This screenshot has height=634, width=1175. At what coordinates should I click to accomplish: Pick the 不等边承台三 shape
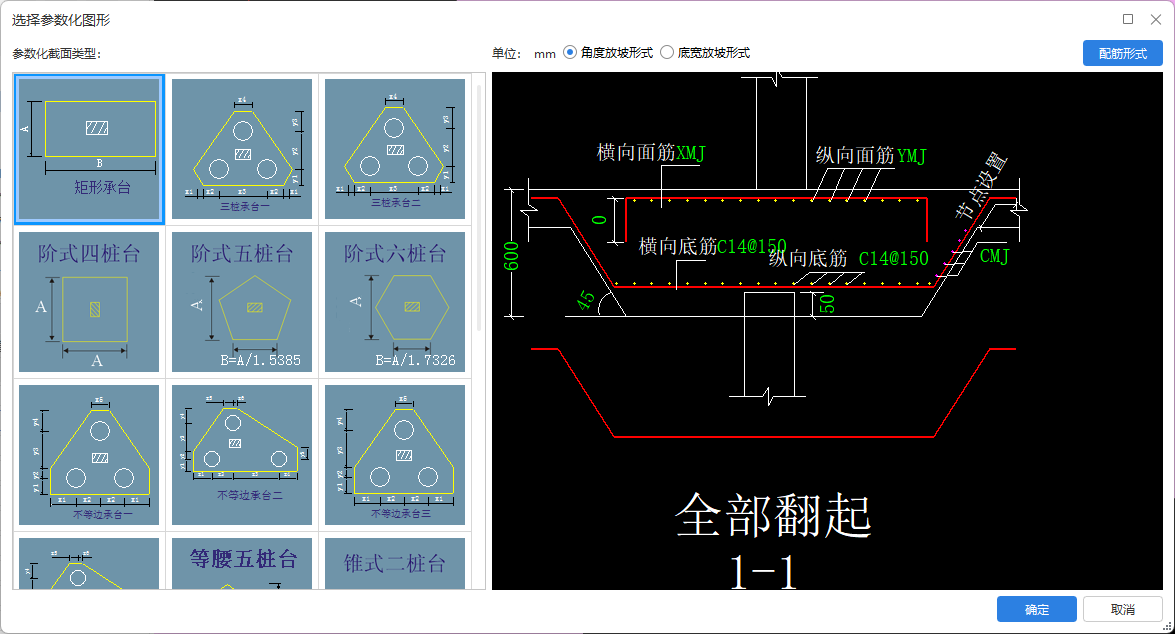395,455
